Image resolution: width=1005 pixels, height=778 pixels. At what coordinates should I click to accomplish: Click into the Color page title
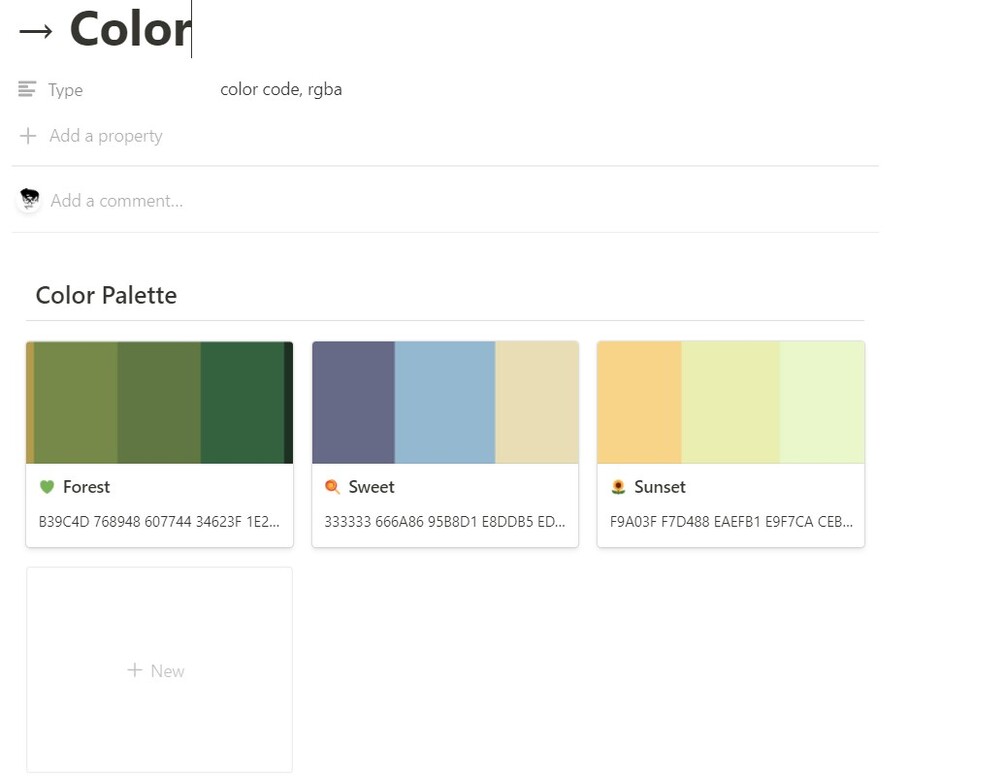tap(129, 30)
